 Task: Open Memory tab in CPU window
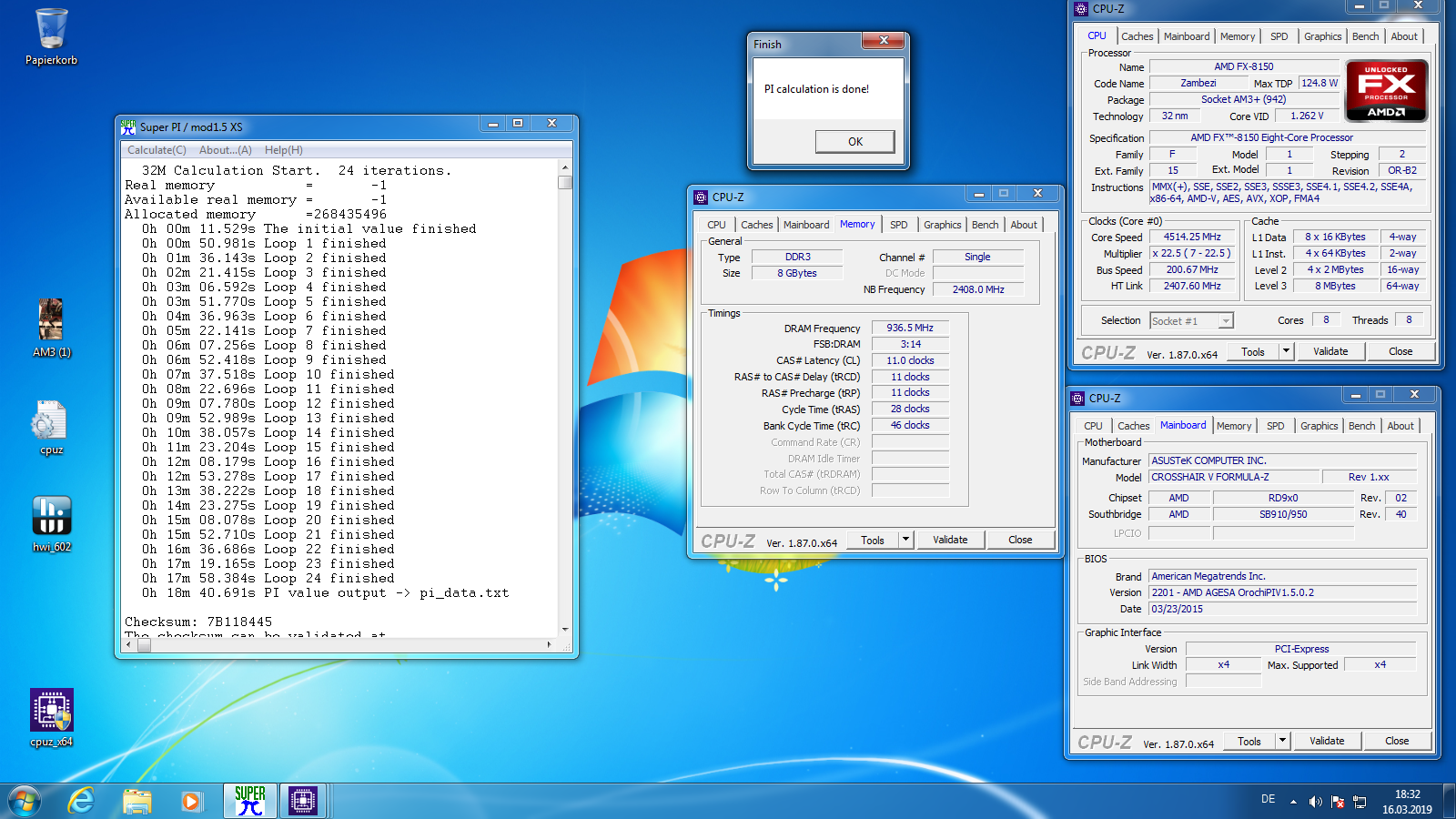coord(1237,36)
